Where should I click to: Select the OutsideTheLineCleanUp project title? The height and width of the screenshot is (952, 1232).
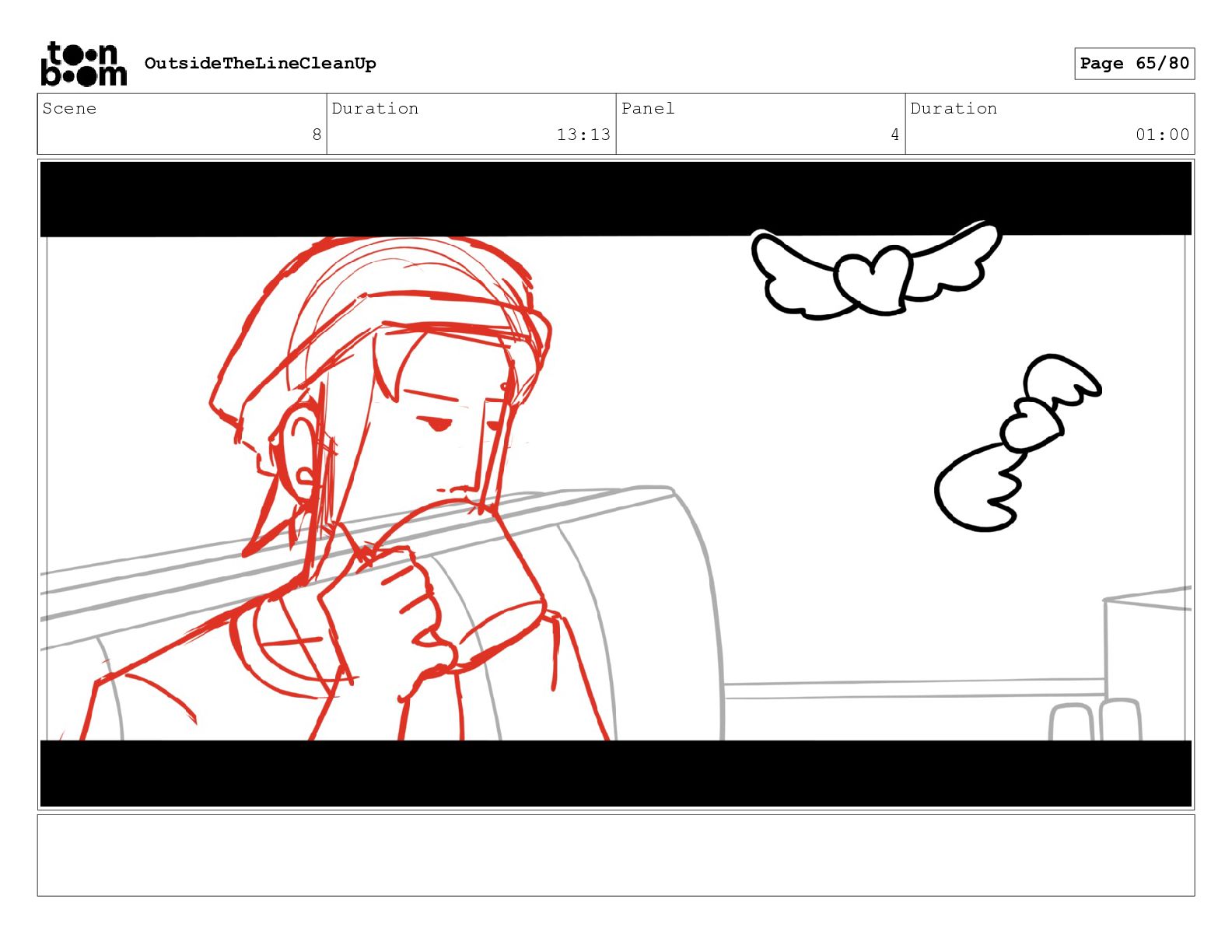[x=260, y=63]
